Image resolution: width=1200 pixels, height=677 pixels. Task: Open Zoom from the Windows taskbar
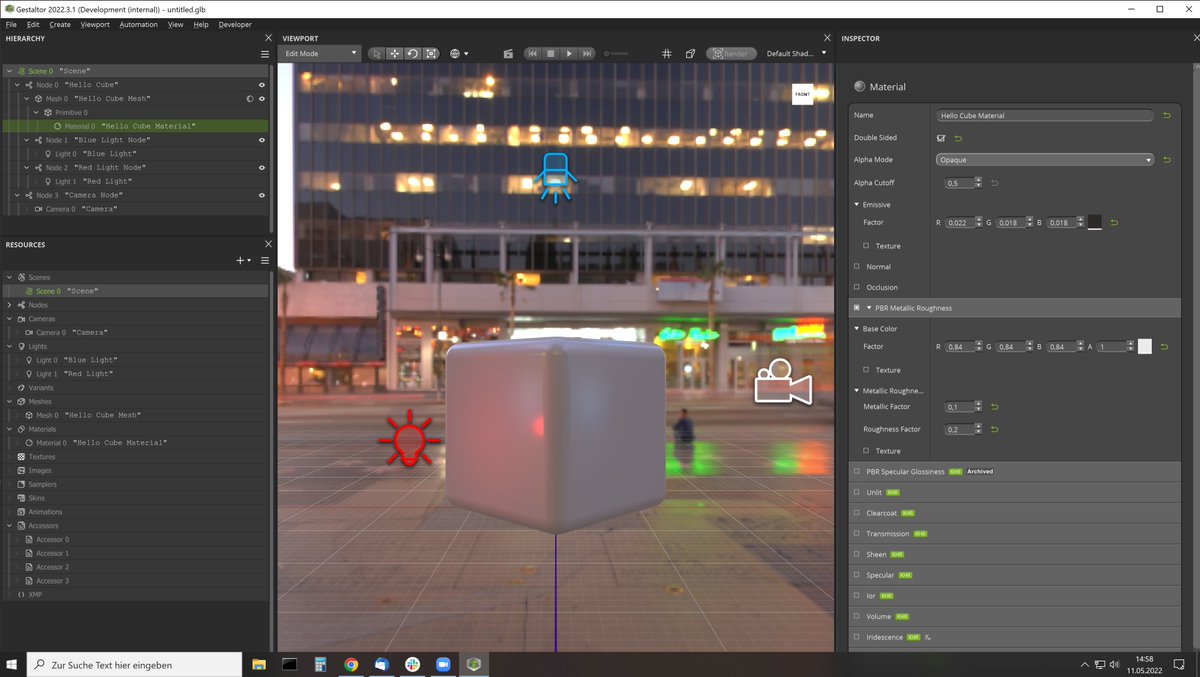[x=444, y=664]
